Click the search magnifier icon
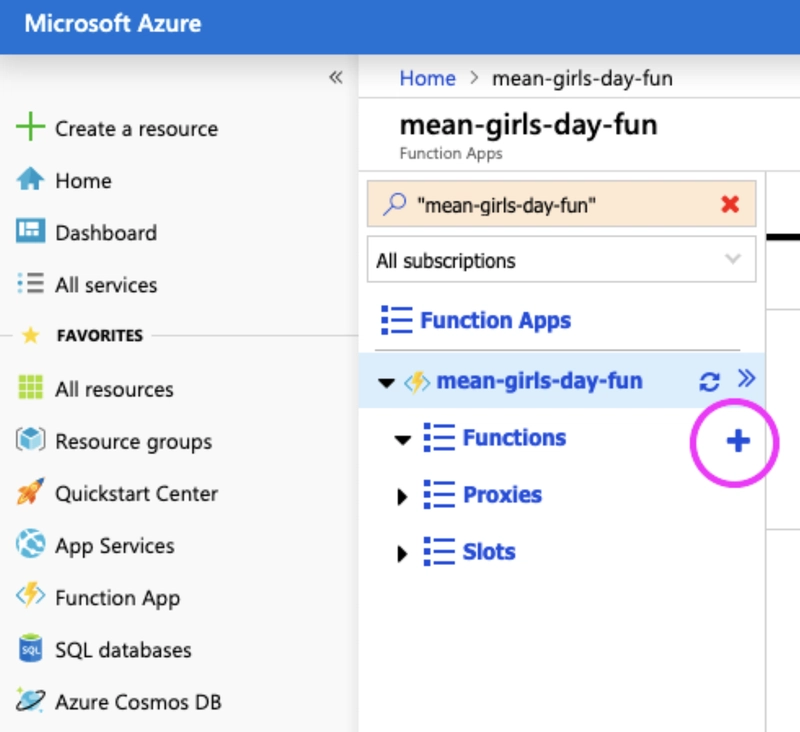The image size is (800, 732). coord(394,205)
